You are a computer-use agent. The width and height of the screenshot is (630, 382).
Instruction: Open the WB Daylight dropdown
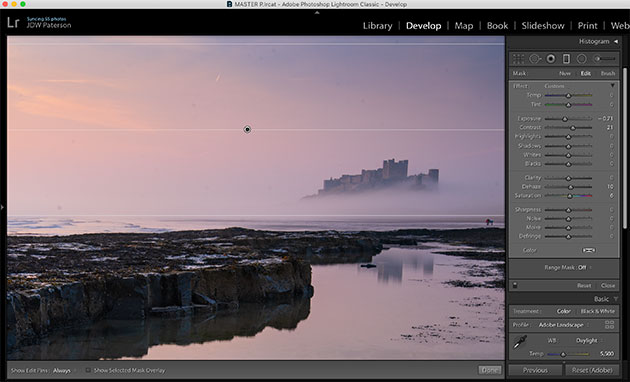[x=588, y=341]
